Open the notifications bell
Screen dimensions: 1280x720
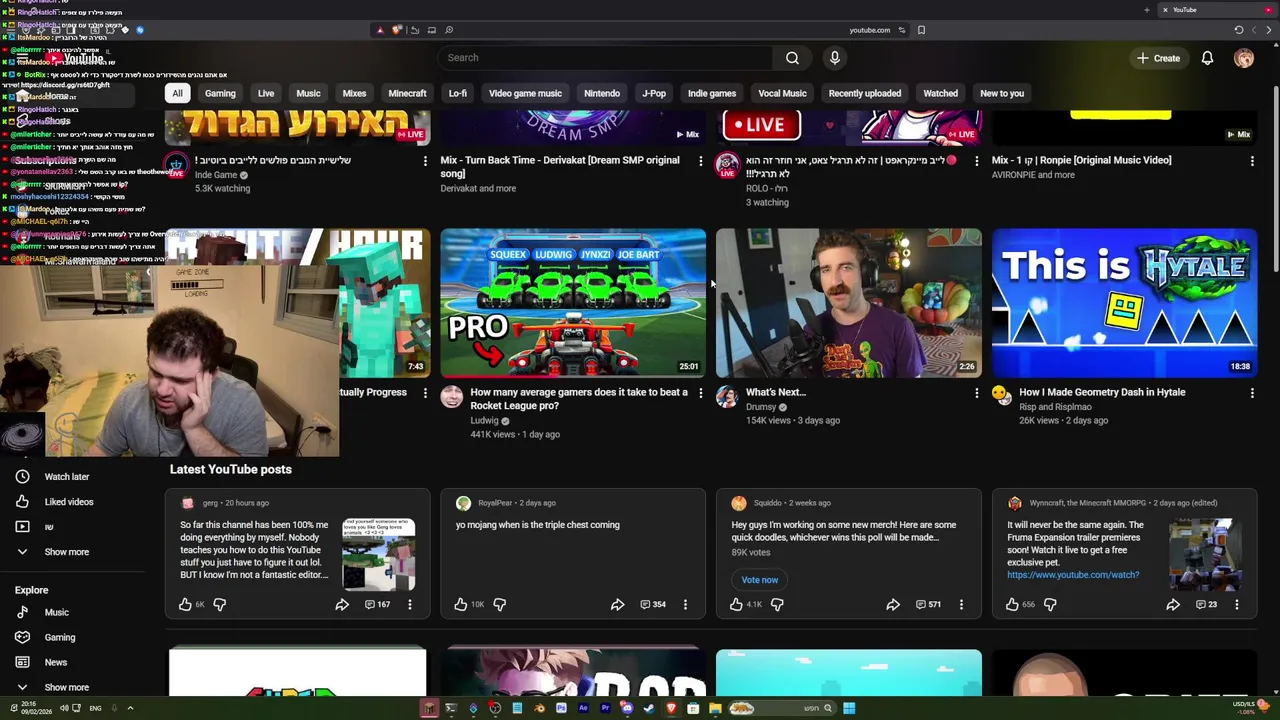click(1207, 58)
